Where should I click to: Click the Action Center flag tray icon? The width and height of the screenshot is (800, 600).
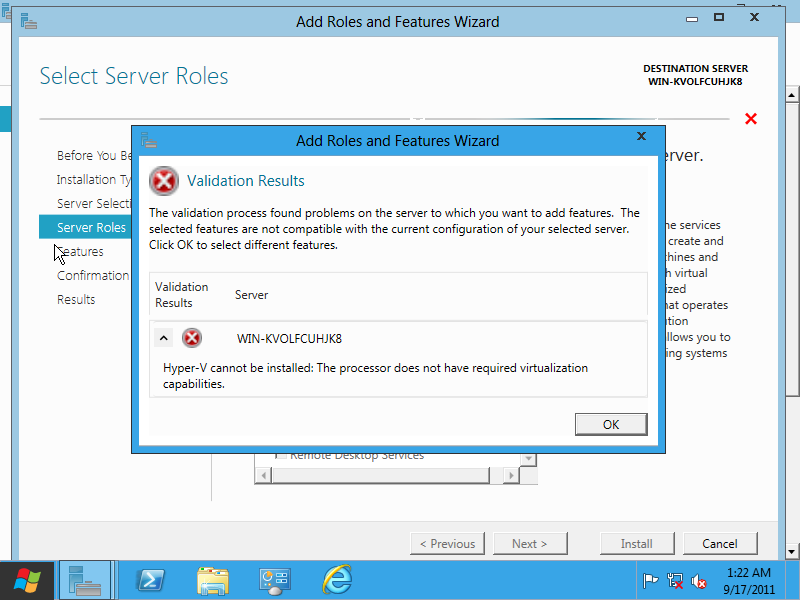pyautogui.click(x=649, y=580)
